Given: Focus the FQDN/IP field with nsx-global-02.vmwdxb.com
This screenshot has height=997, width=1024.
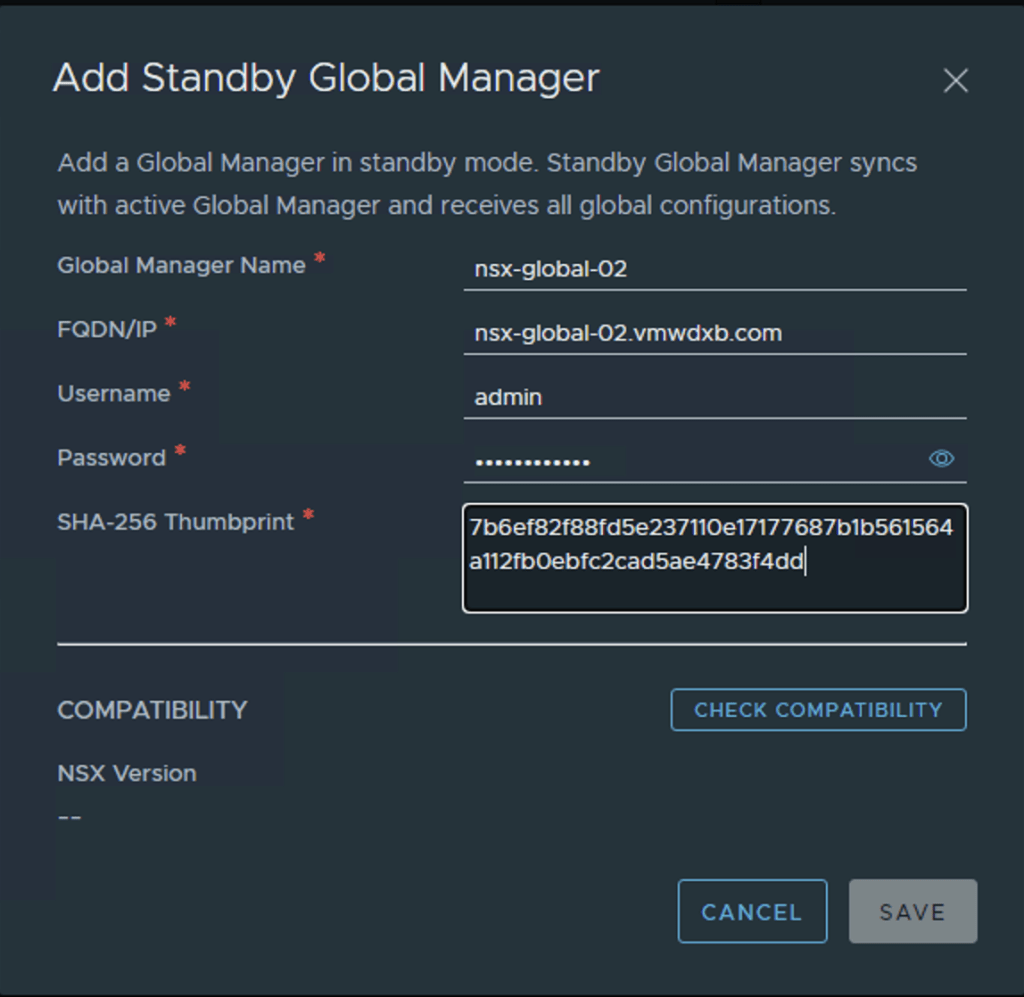Looking at the screenshot, I should 714,333.
